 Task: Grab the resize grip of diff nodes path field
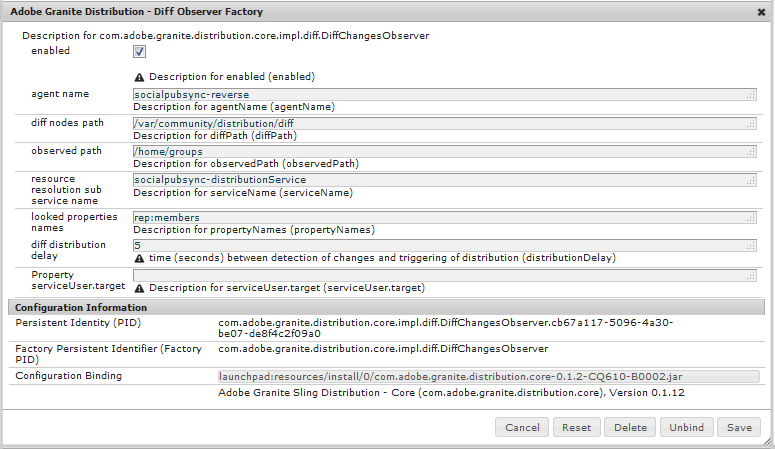(x=751, y=125)
